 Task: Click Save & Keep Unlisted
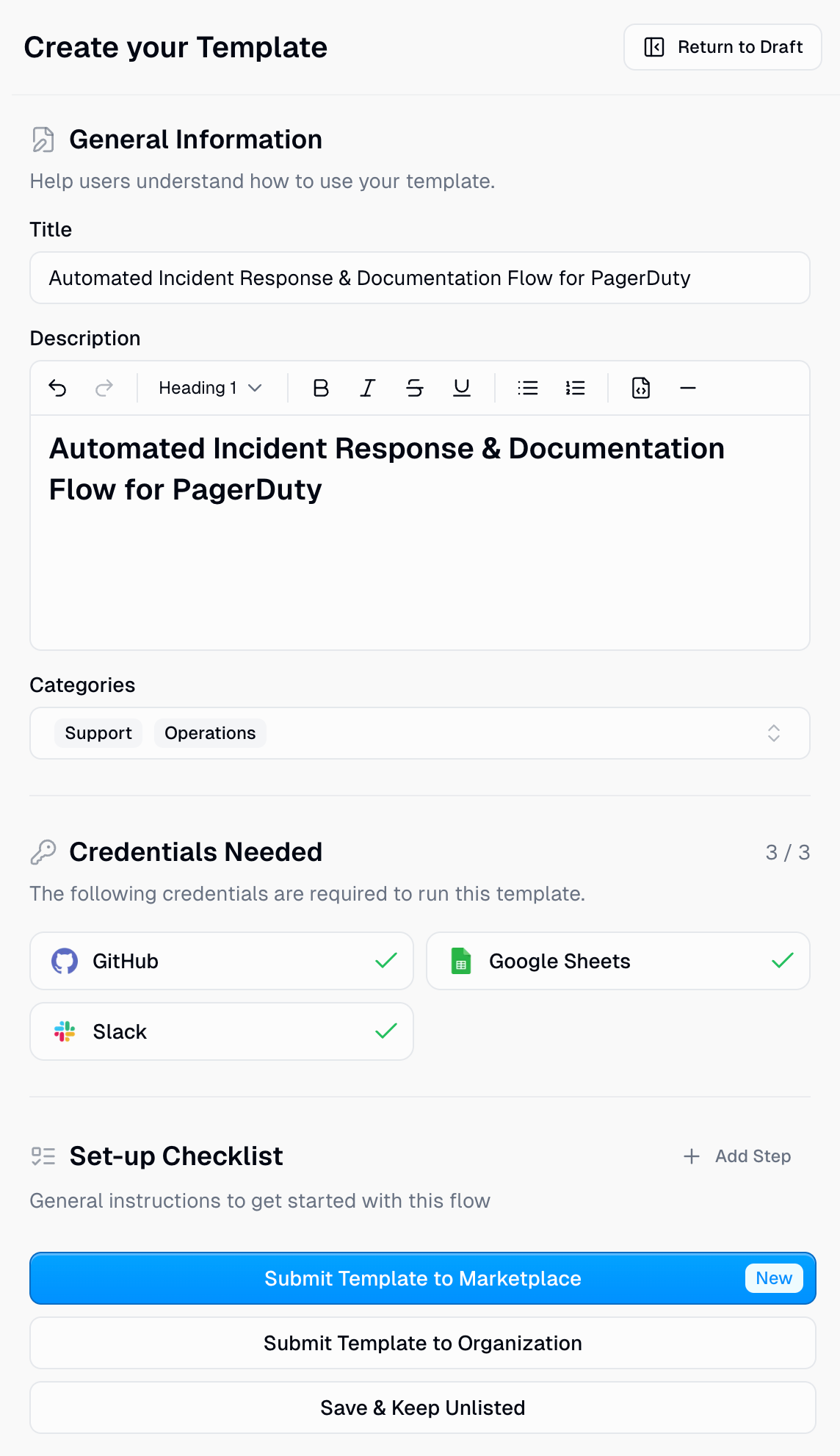tap(423, 1408)
